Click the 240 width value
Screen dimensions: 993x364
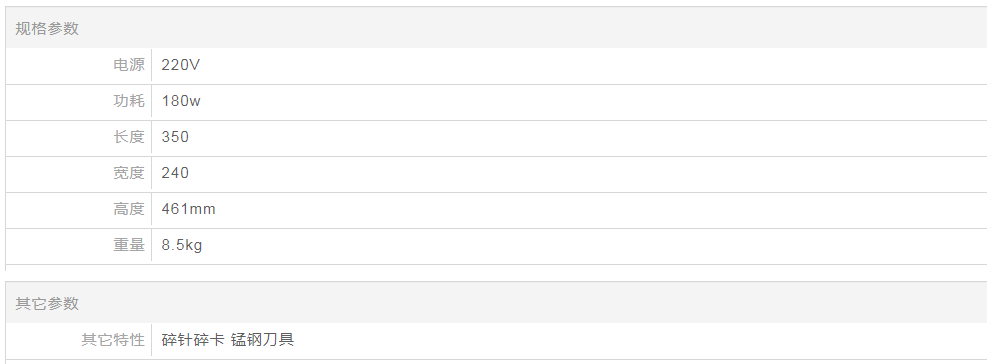(175, 173)
